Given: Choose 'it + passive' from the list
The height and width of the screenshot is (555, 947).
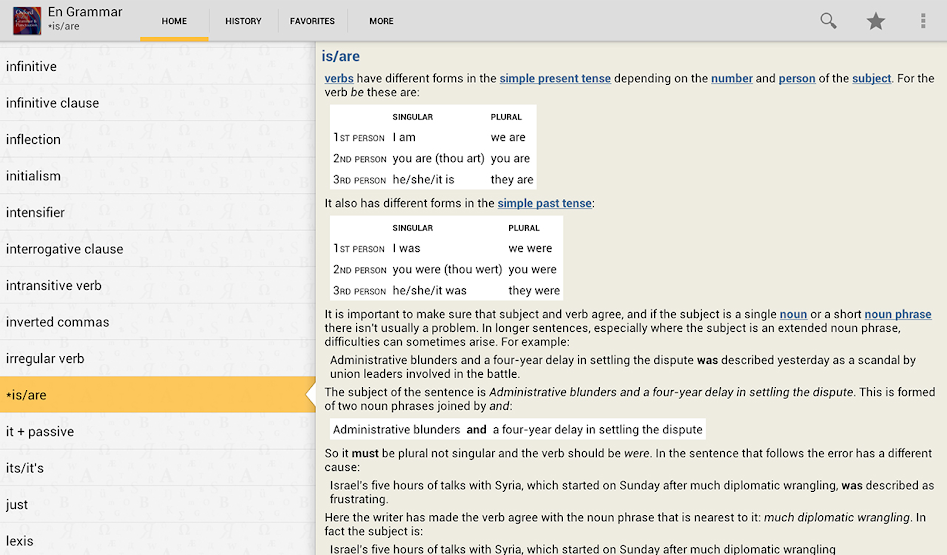Looking at the screenshot, I should tap(40, 432).
